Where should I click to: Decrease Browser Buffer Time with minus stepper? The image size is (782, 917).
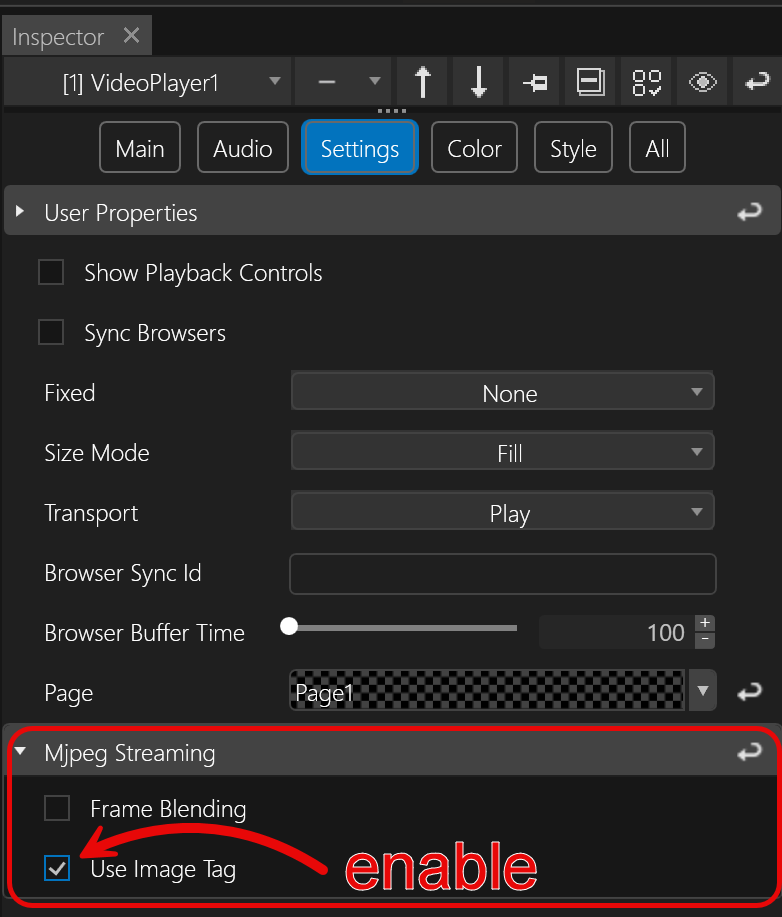click(x=705, y=640)
